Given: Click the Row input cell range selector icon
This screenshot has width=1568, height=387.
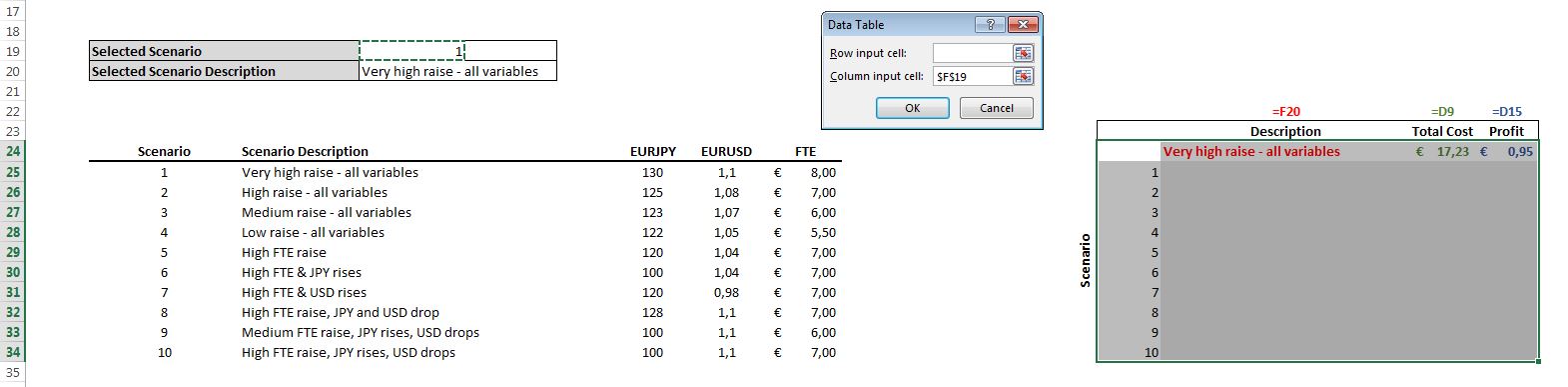Looking at the screenshot, I should (x=1023, y=53).
